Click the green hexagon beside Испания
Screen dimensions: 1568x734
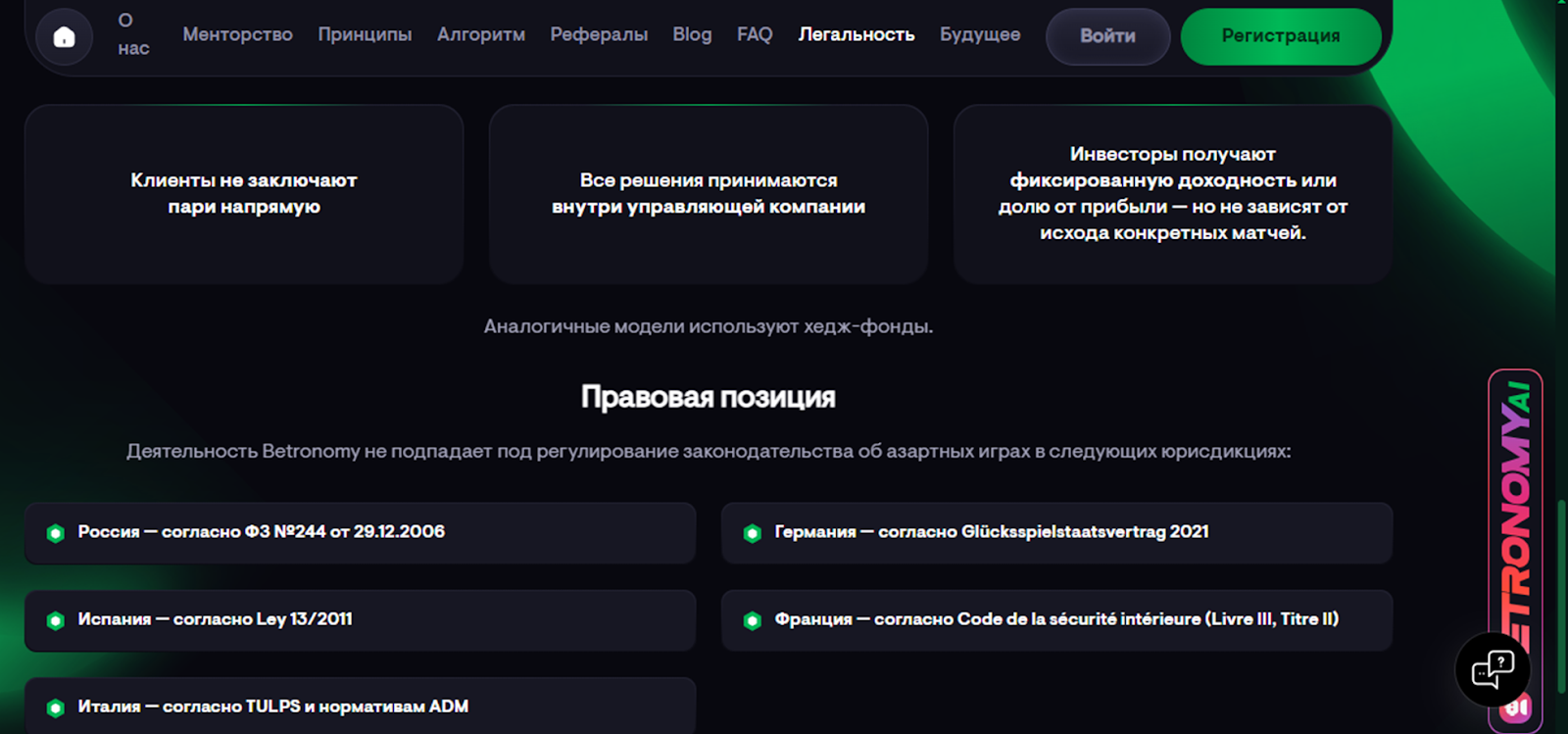pos(56,620)
